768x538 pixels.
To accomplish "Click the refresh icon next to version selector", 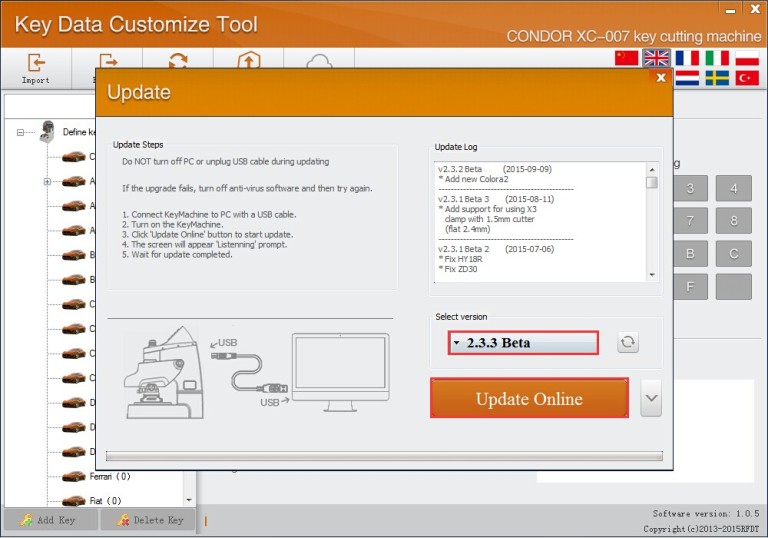I will (x=628, y=342).
